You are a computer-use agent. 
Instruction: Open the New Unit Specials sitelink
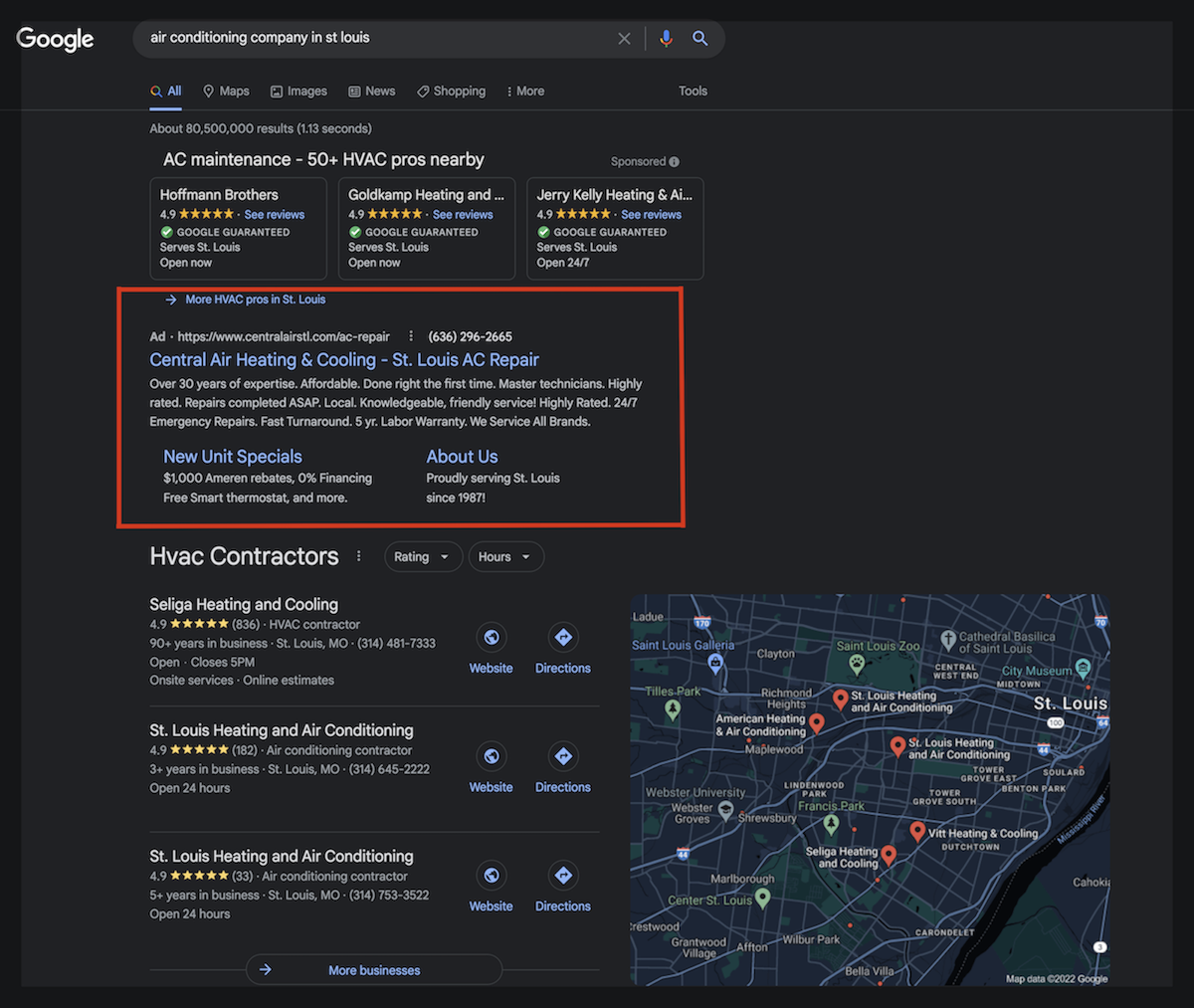(x=233, y=457)
